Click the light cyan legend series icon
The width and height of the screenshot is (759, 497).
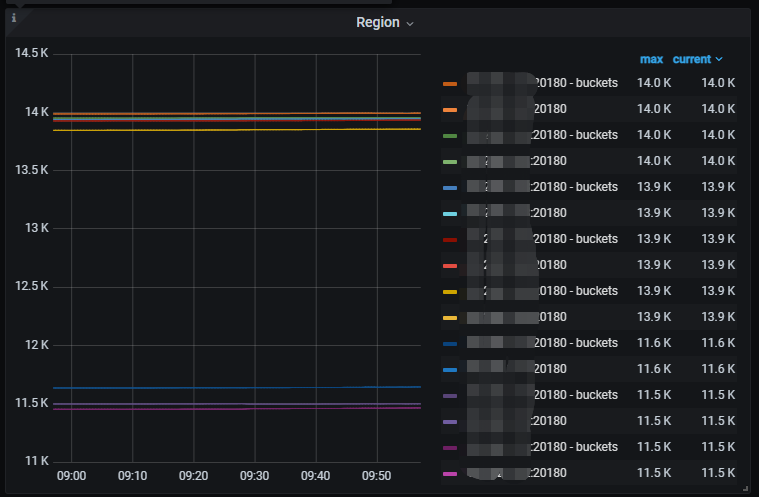pos(450,213)
